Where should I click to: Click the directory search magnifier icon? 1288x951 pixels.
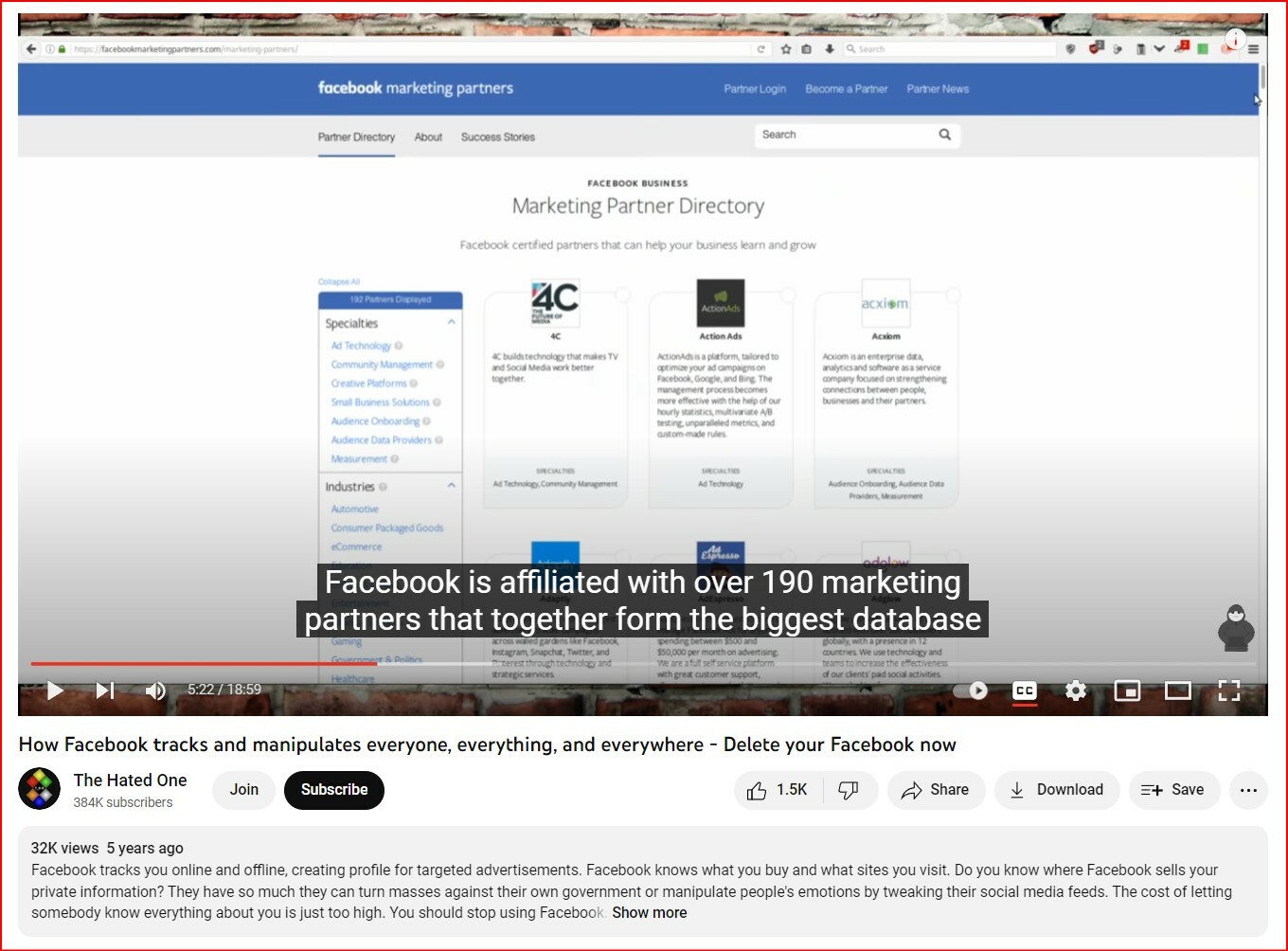click(x=945, y=135)
